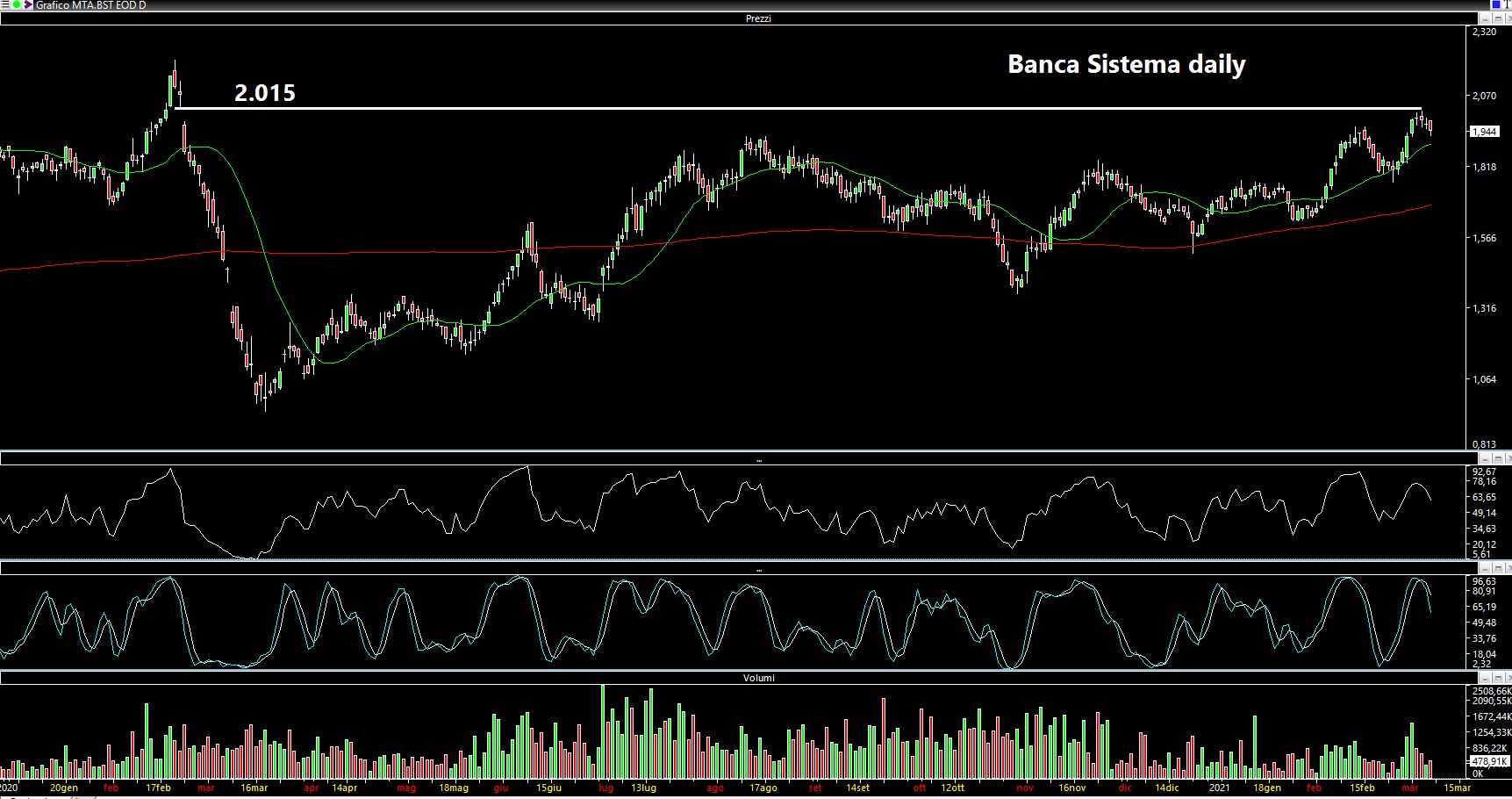Click the 'Grafico MTA.BST EOD D' window title
The height and width of the screenshot is (799, 1512).
click(x=90, y=5)
